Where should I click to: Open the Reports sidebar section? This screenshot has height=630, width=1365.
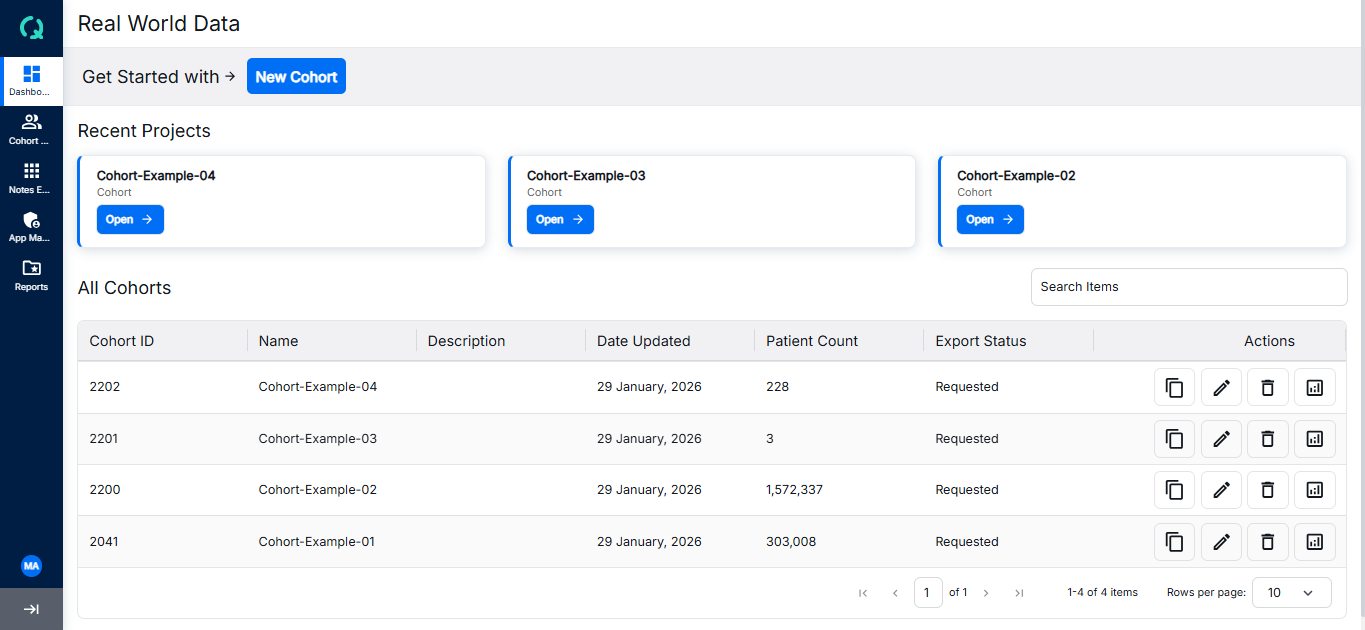tap(31, 276)
